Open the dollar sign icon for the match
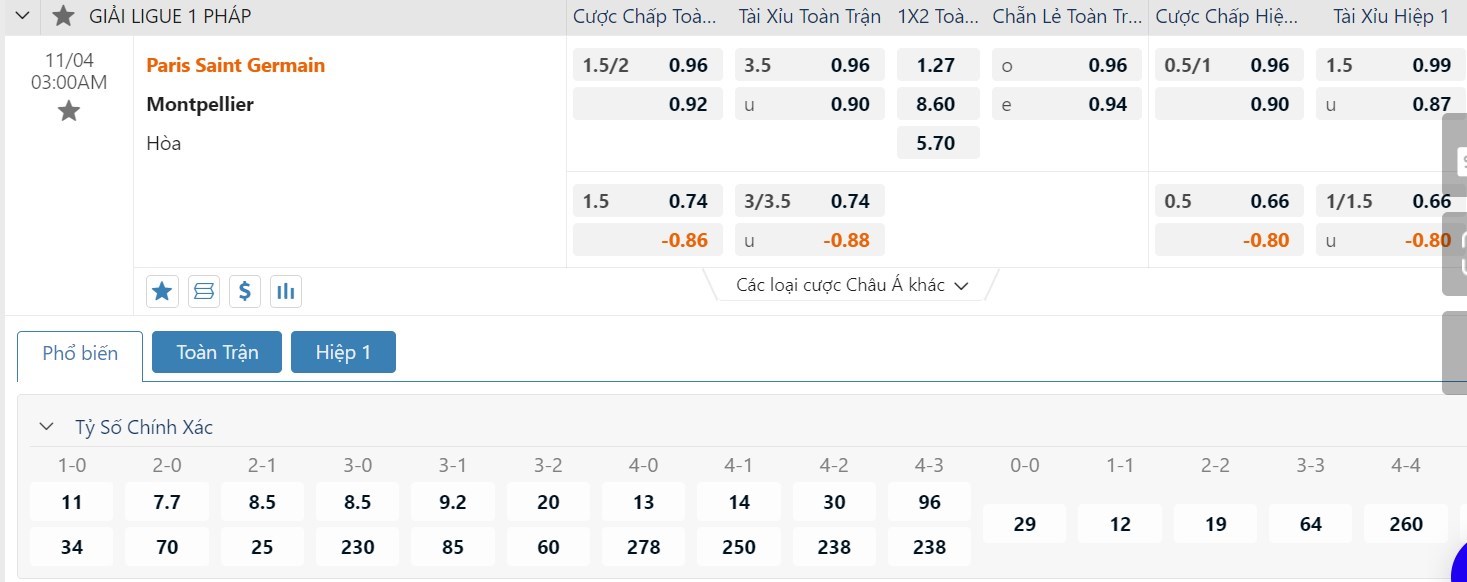The width and height of the screenshot is (1467, 582). pyautogui.click(x=244, y=291)
